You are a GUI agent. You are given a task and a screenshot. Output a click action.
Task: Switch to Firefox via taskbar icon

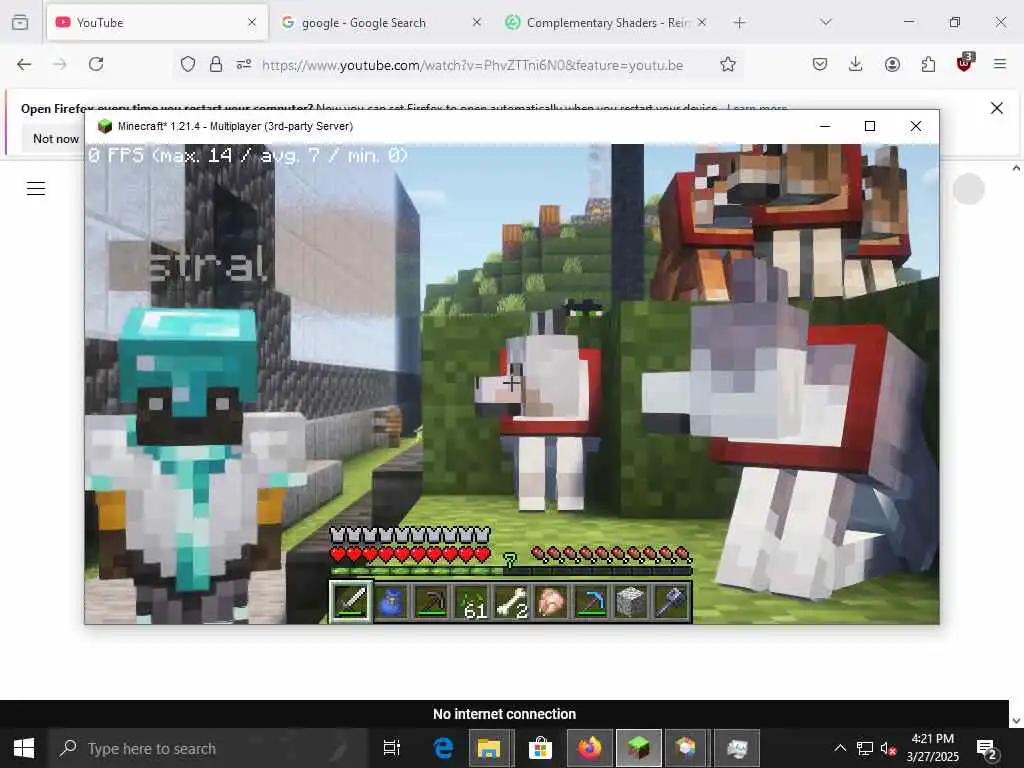589,748
